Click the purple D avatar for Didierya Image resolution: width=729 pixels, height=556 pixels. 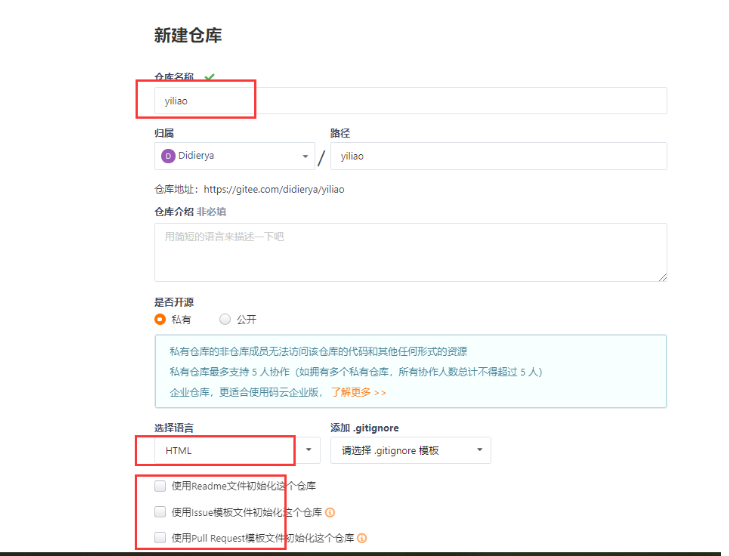point(168,156)
